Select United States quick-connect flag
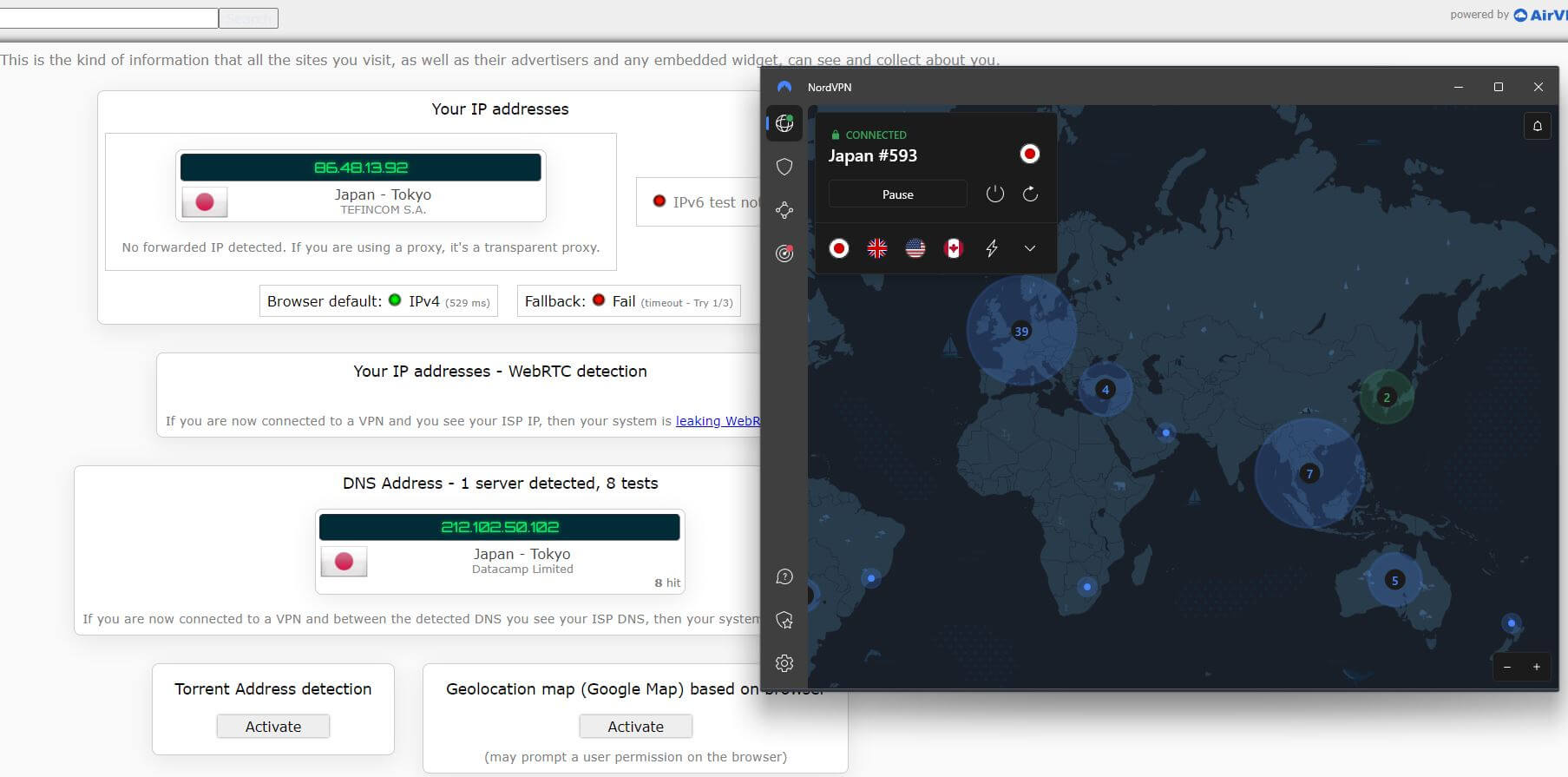The image size is (1568, 777). point(915,248)
